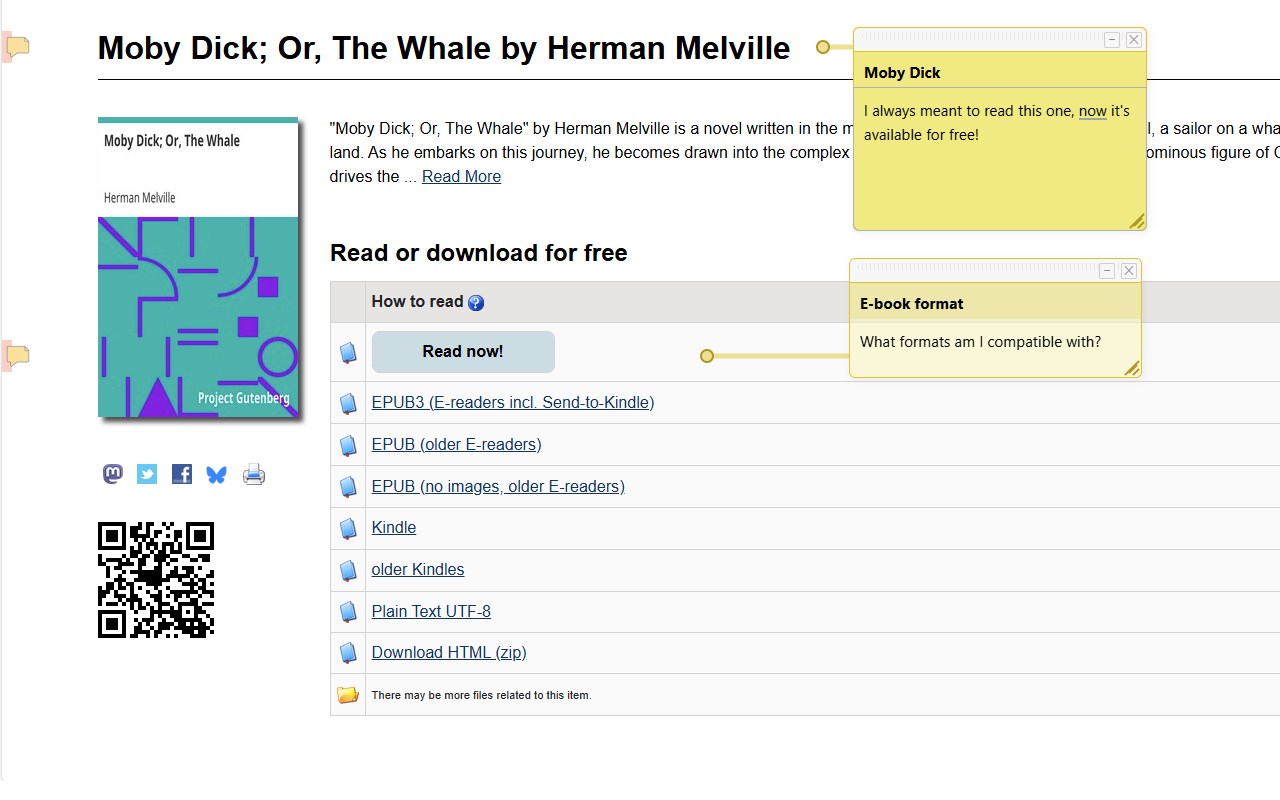Close the 'E-book format' note
The image size is (1280, 800).
pos(1129,271)
